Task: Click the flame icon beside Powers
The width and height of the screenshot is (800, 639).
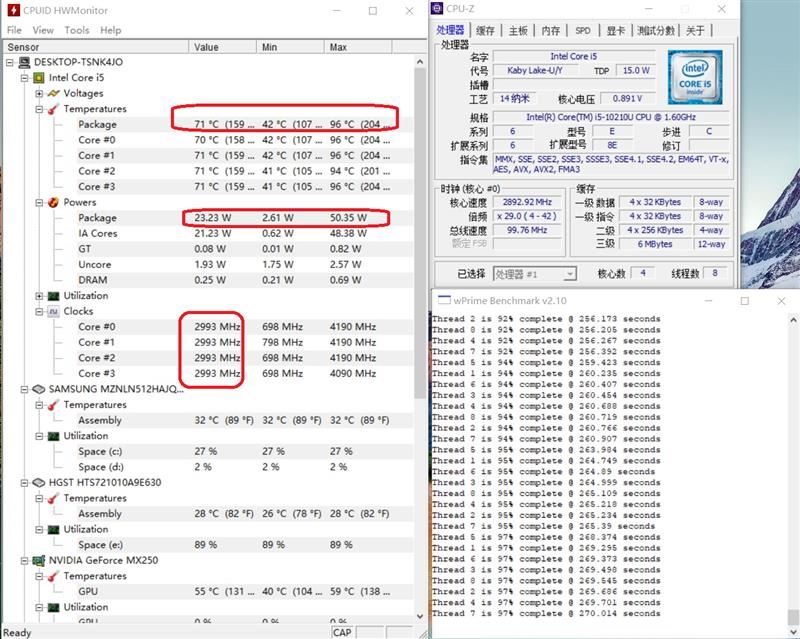Action: click(53, 203)
